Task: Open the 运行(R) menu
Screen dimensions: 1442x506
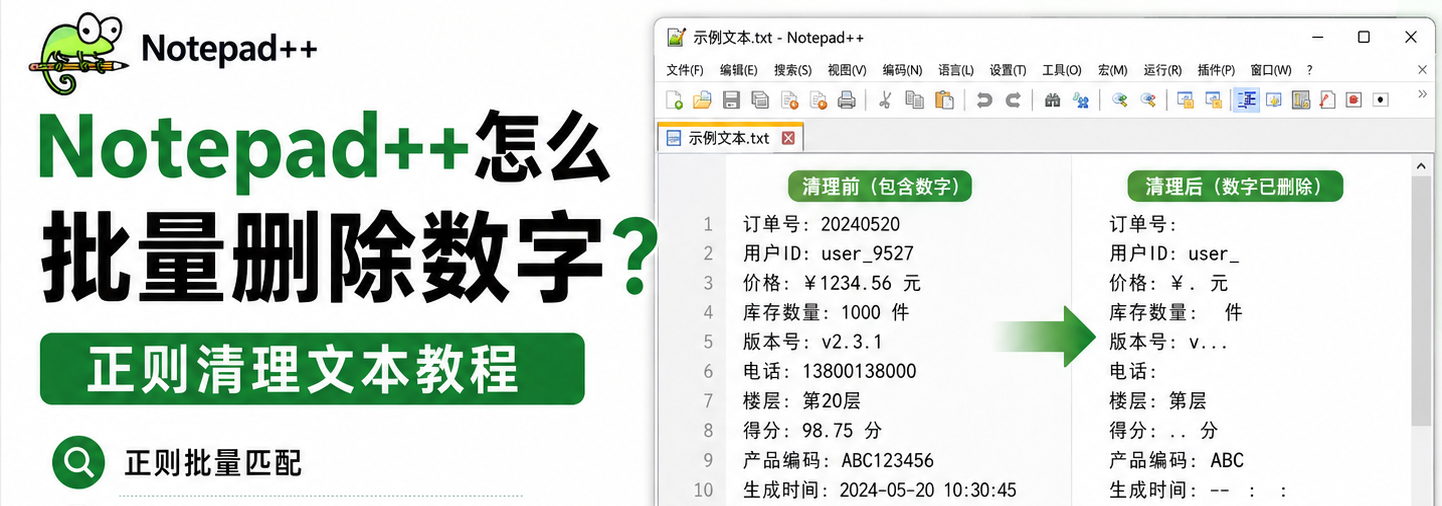Action: (x=1163, y=70)
